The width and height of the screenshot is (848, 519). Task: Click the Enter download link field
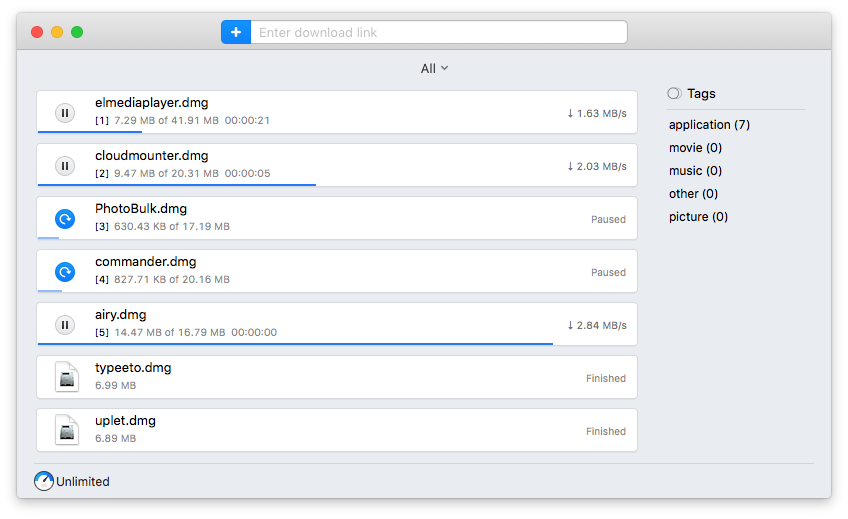point(438,32)
